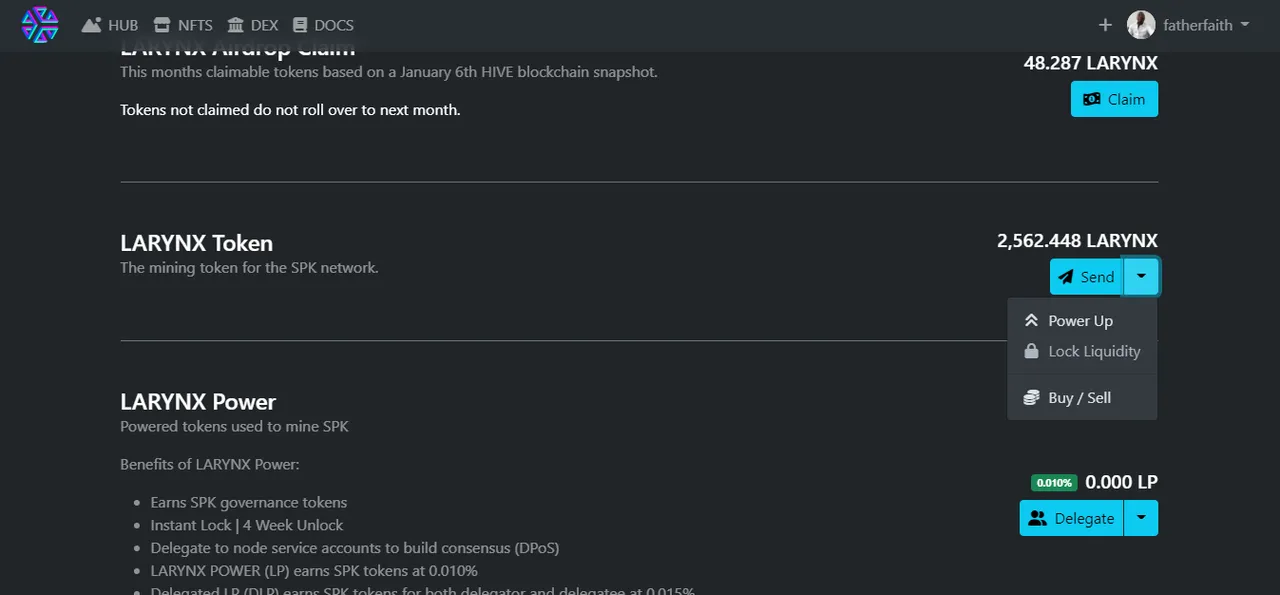1280x595 pixels.
Task: Click the plus icon in navbar
Action: [x=1105, y=25]
